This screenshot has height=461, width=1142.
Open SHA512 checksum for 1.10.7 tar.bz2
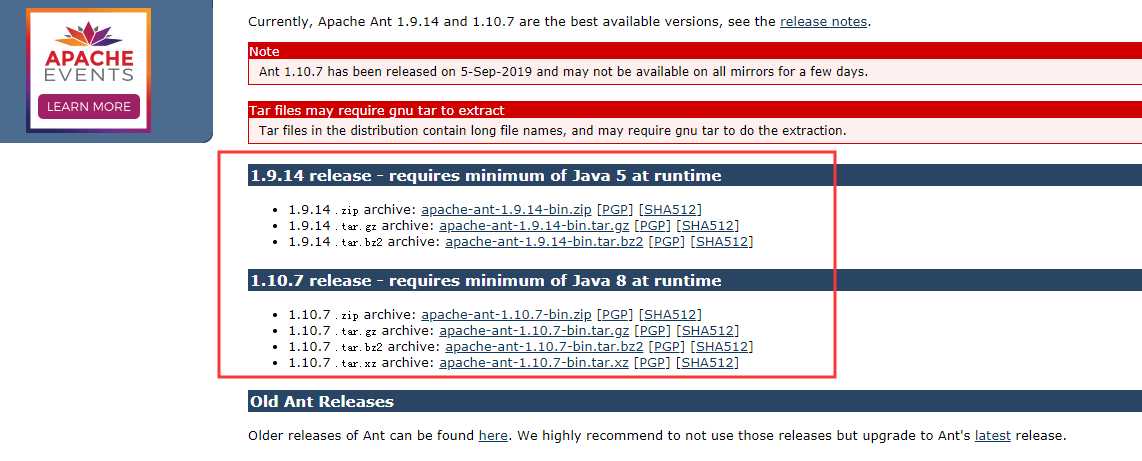[x=722, y=347]
